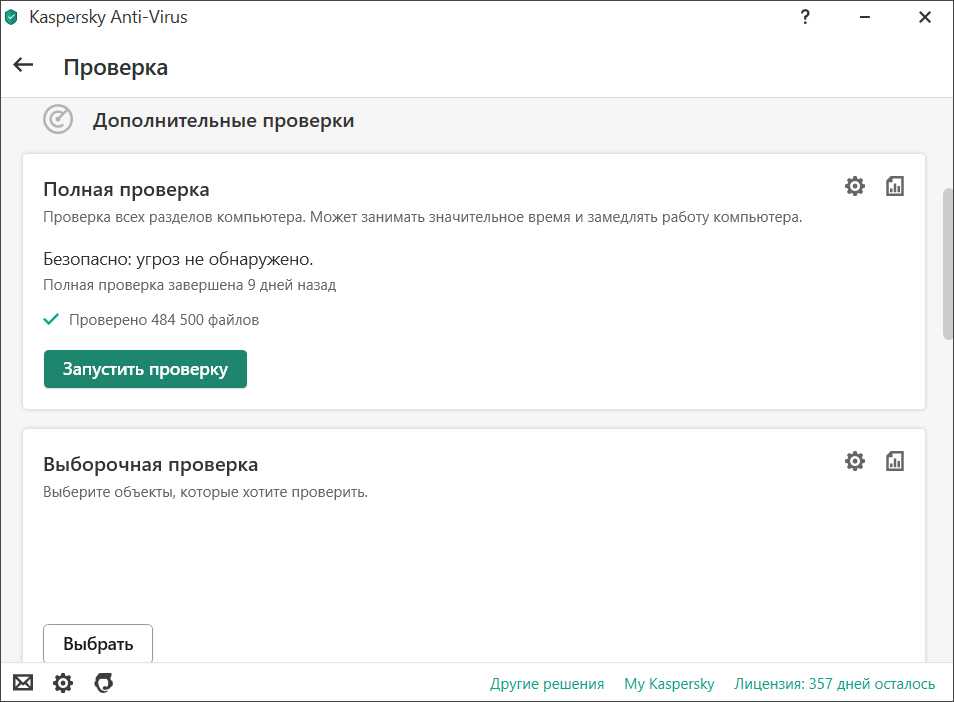View the report icon for Выборочная проверка

pos(895,461)
